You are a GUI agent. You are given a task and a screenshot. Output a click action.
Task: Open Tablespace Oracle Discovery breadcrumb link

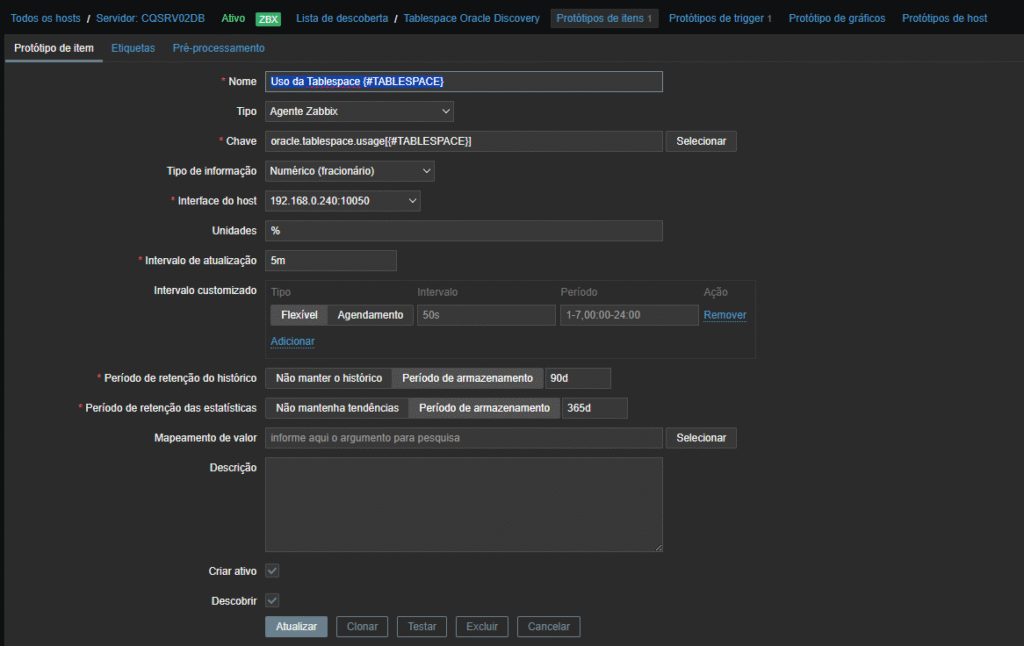[x=472, y=18]
